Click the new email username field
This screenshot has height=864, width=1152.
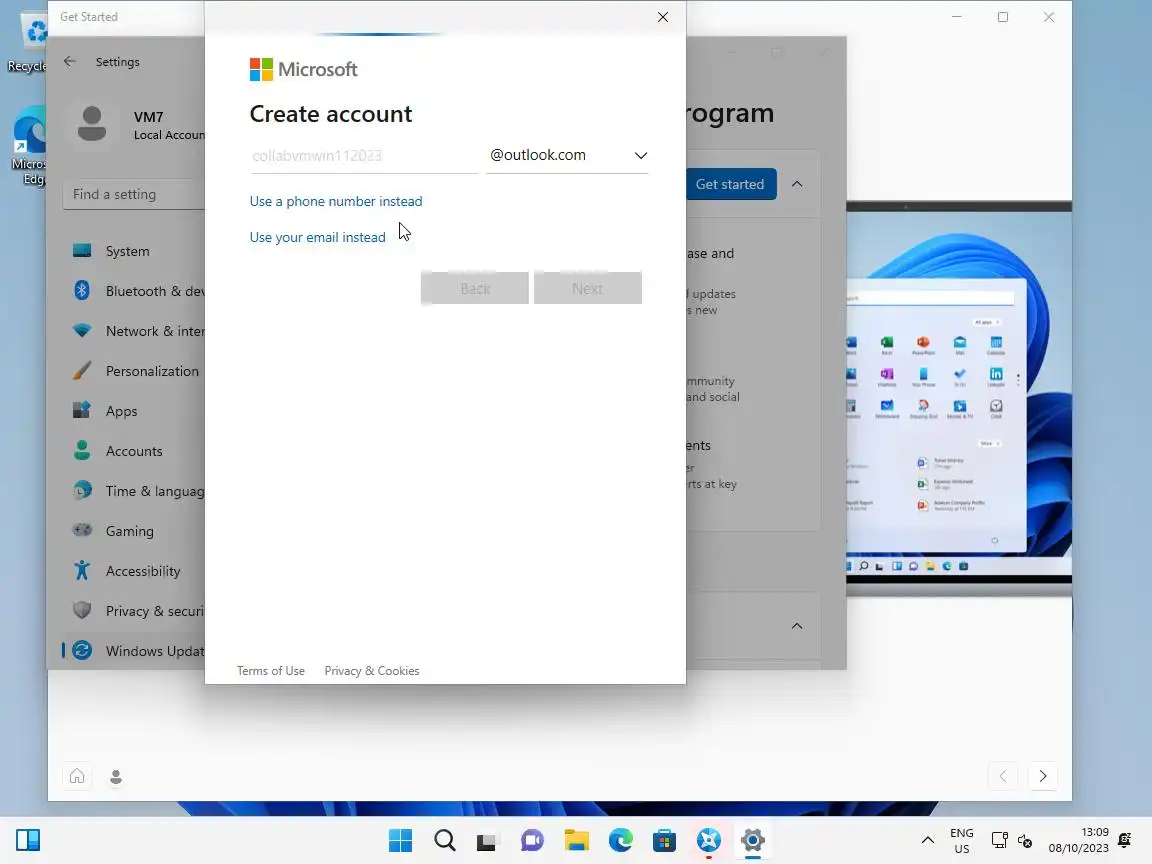tap(364, 156)
